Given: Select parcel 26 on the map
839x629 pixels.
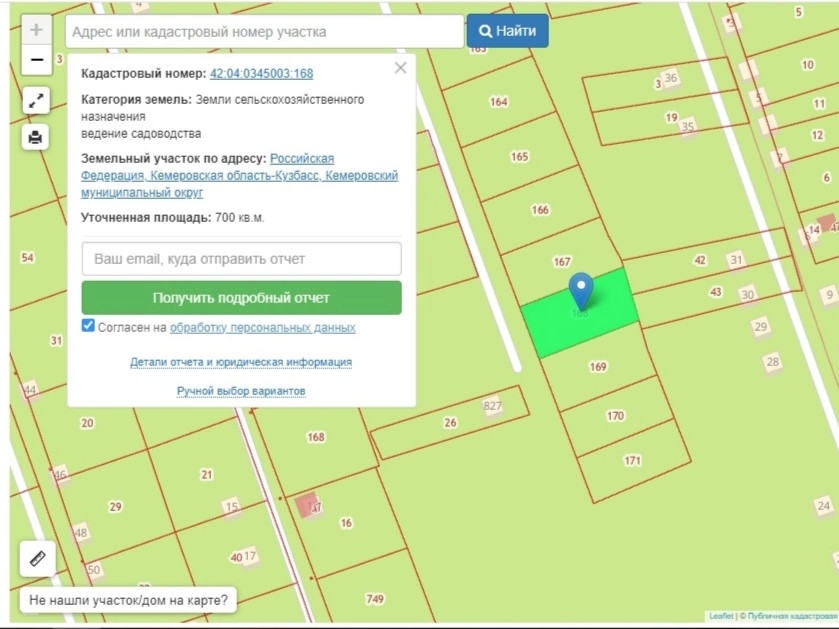Looking at the screenshot, I should tap(450, 423).
